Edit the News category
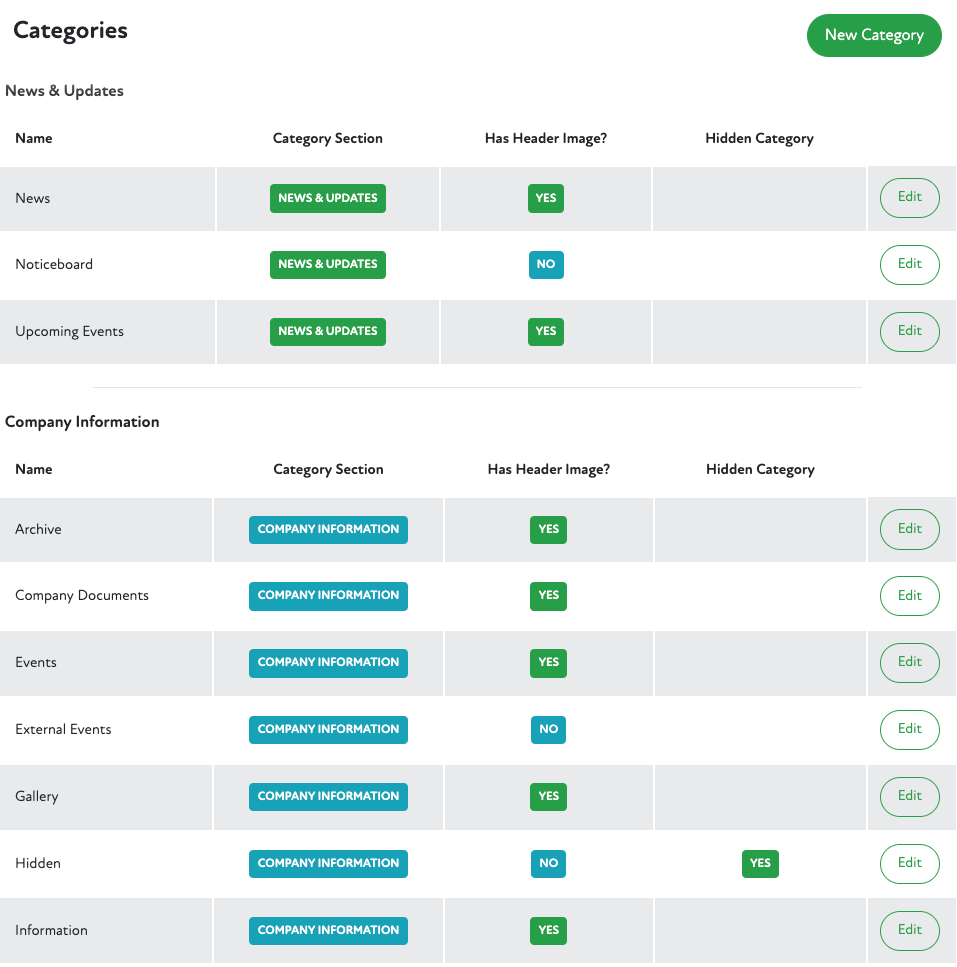The height and width of the screenshot is (967, 957). [909, 198]
